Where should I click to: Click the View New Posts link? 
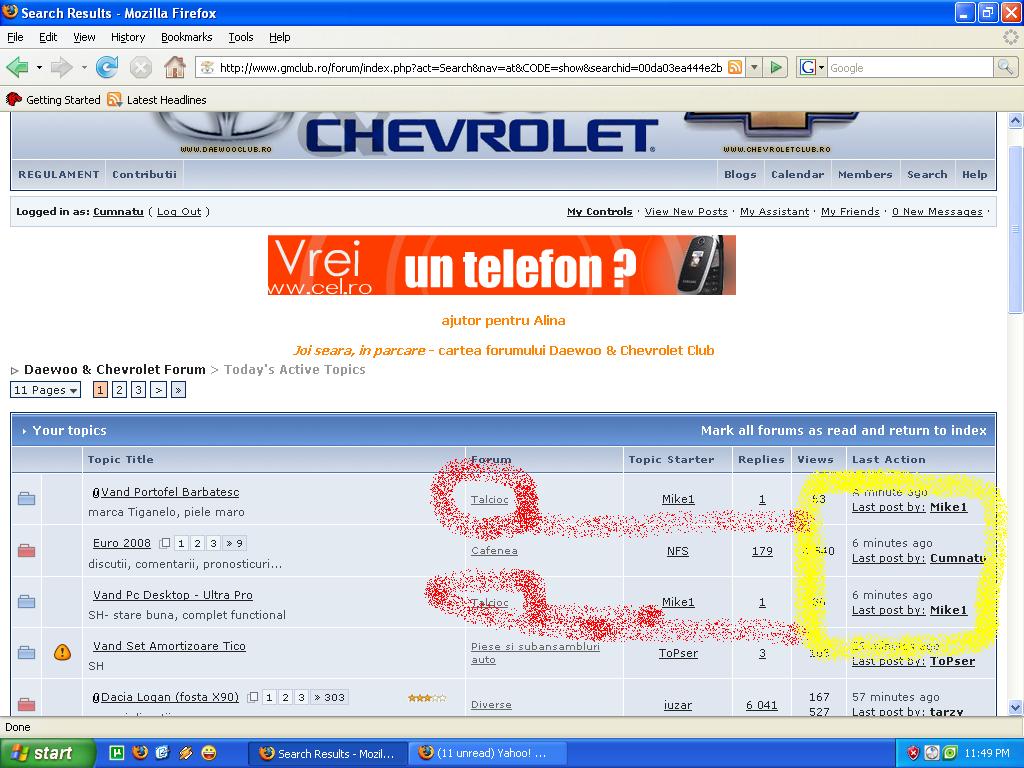[686, 212]
